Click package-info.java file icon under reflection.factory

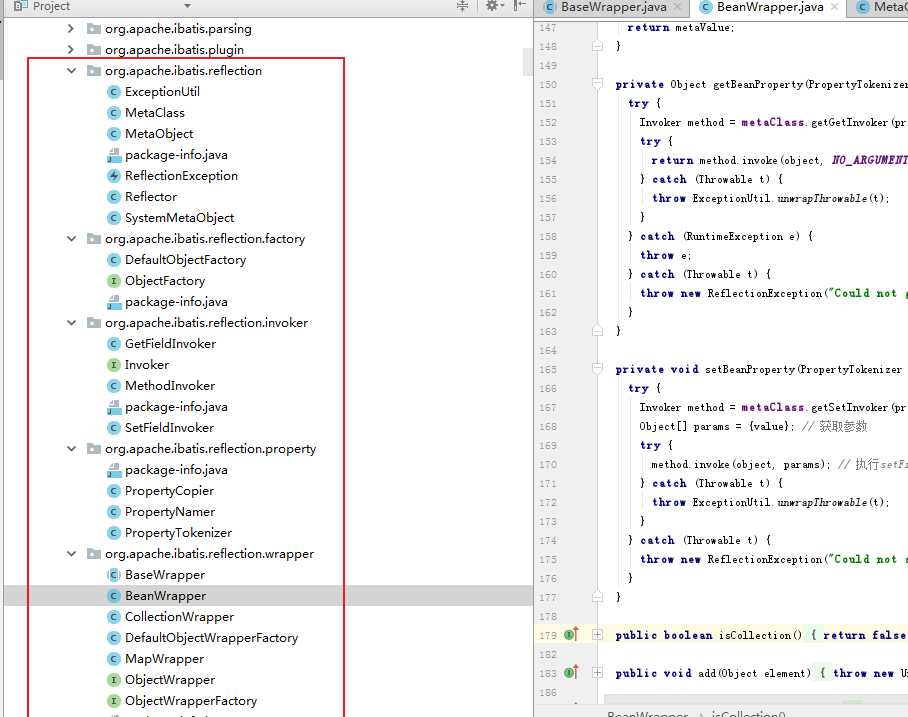point(114,302)
